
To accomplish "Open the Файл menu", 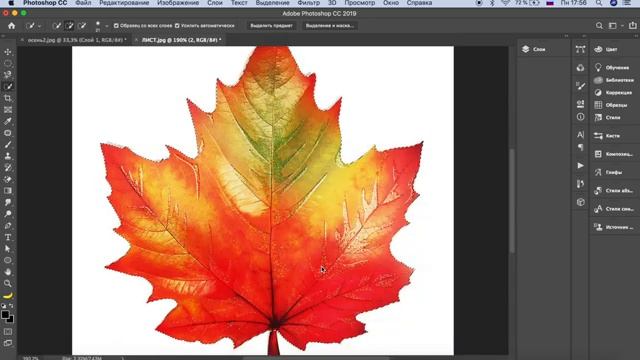I will (x=83, y=3).
